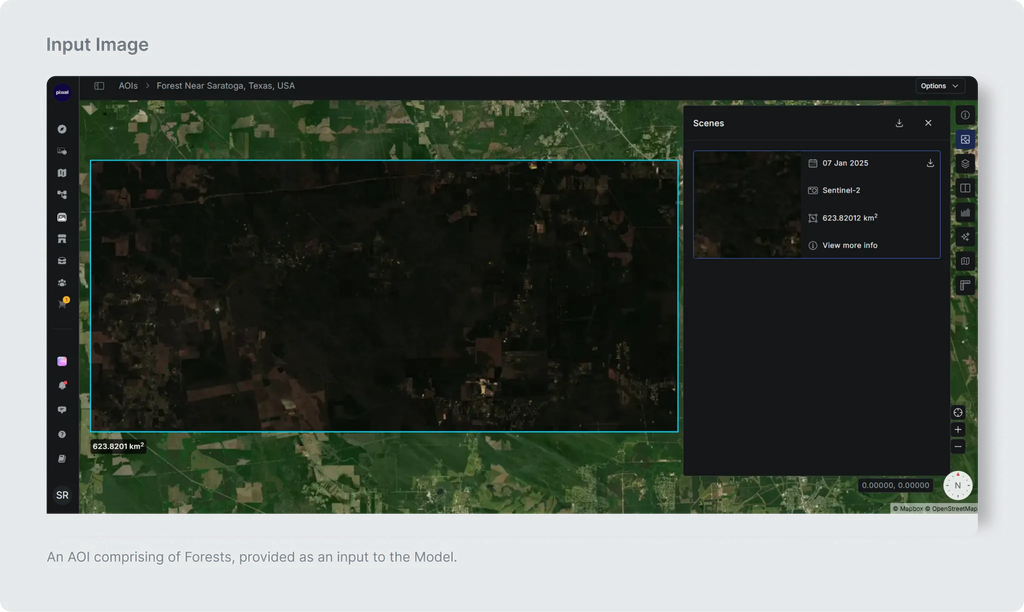
Task: Click View more info link
Action: click(x=850, y=246)
